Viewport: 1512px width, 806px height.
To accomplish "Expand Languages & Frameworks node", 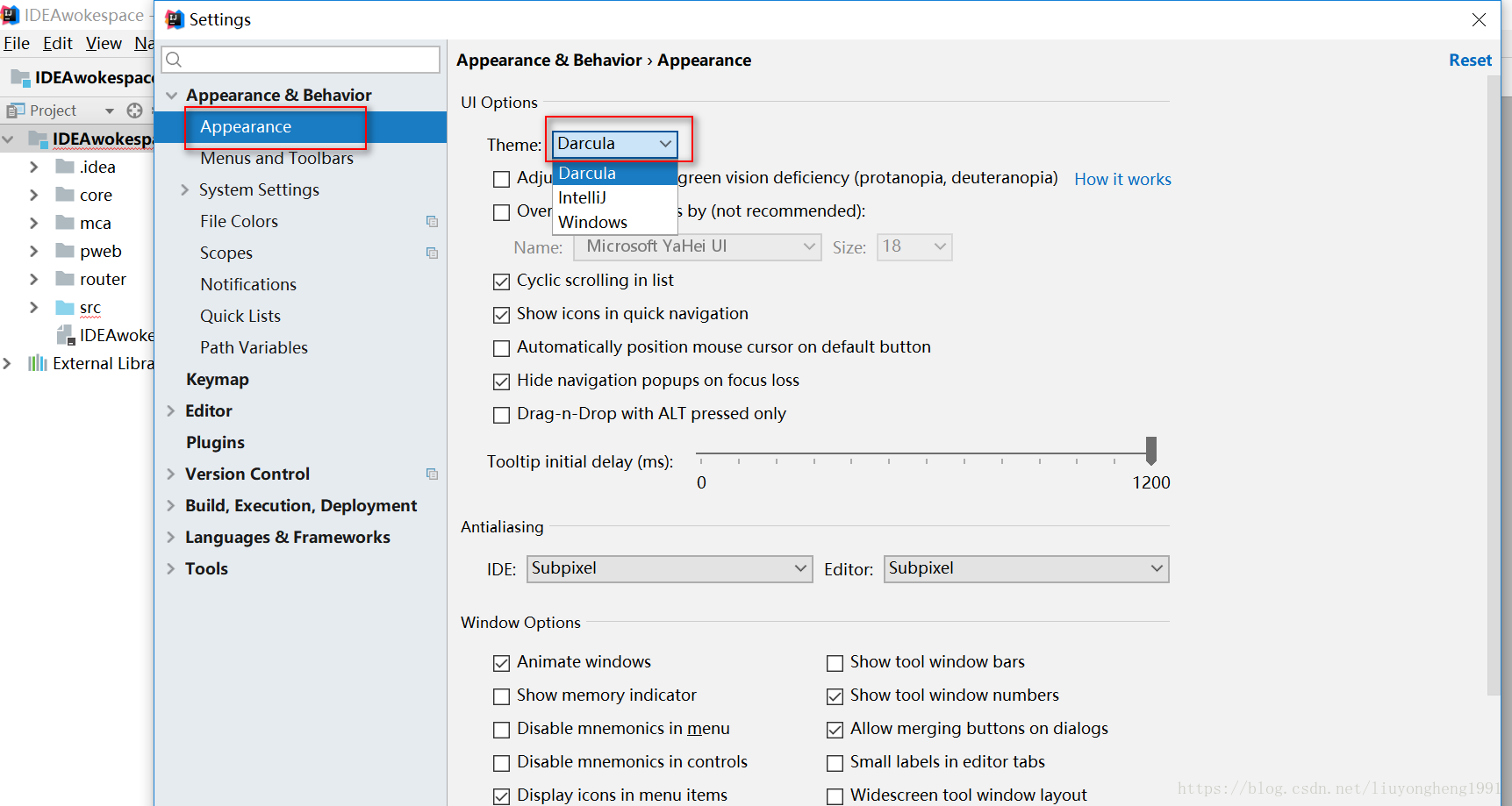I will [171, 537].
